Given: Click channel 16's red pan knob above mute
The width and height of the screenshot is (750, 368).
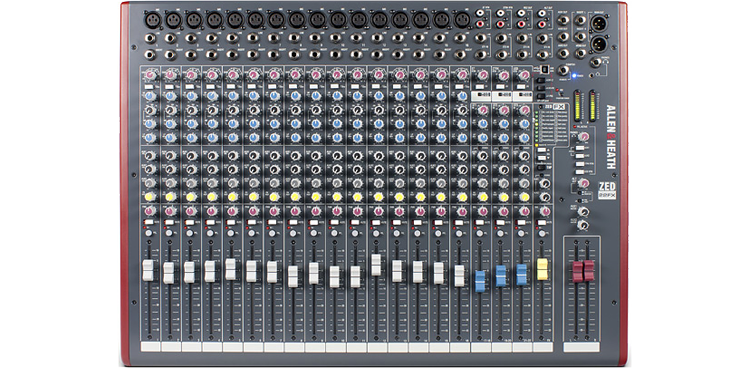Looking at the screenshot, I should 462,211.
